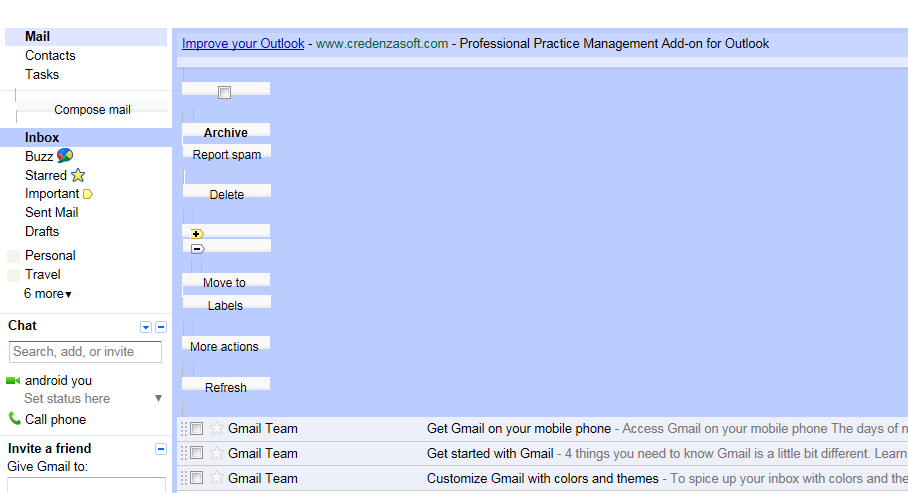Open the Chat options dropdown arrow
Screen dimensions: 908x493
point(146,327)
